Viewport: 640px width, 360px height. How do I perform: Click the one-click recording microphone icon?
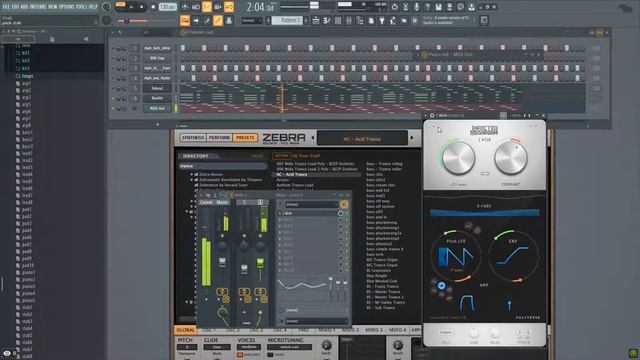click(x=416, y=7)
